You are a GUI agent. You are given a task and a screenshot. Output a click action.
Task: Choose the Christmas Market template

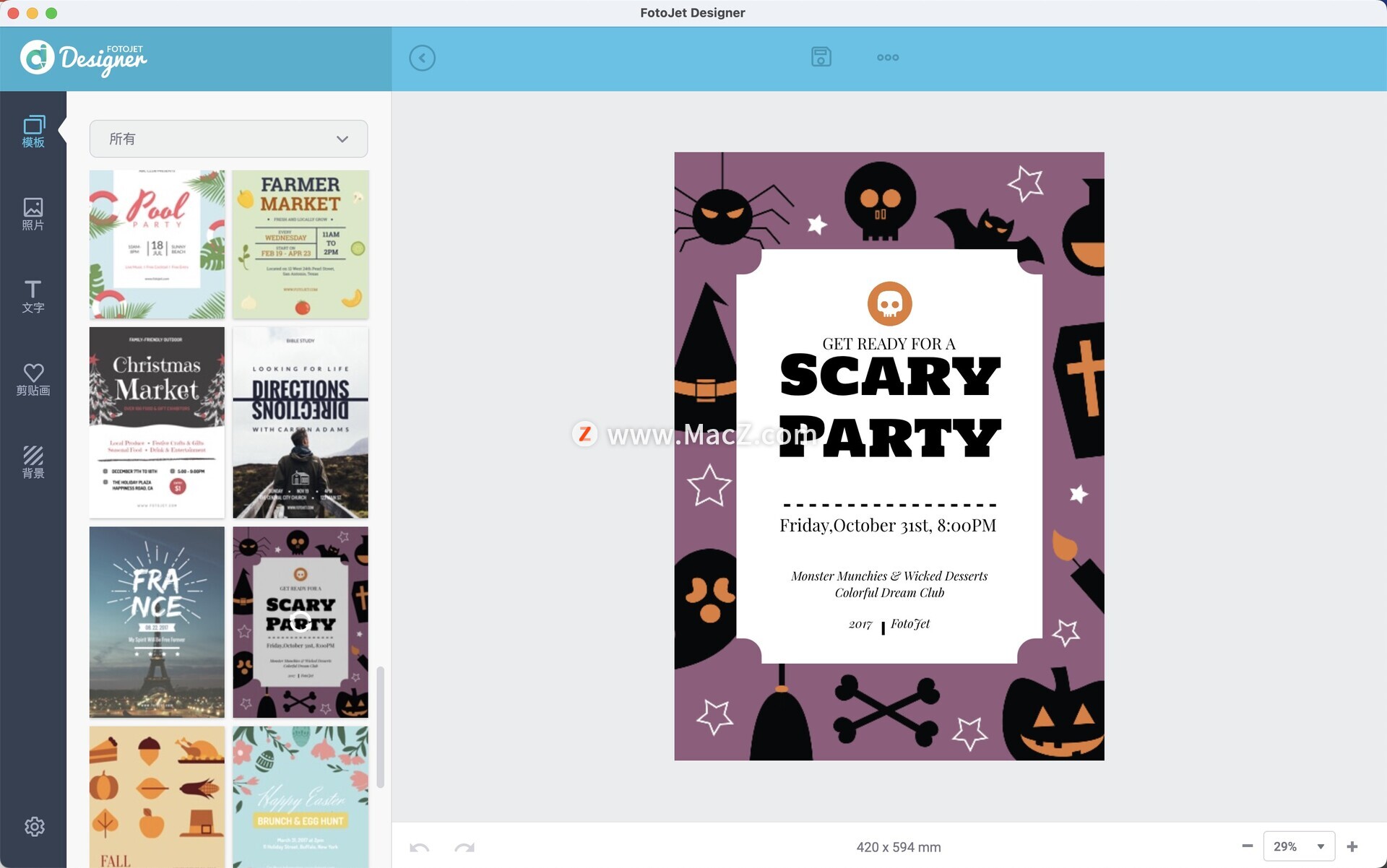(x=157, y=422)
